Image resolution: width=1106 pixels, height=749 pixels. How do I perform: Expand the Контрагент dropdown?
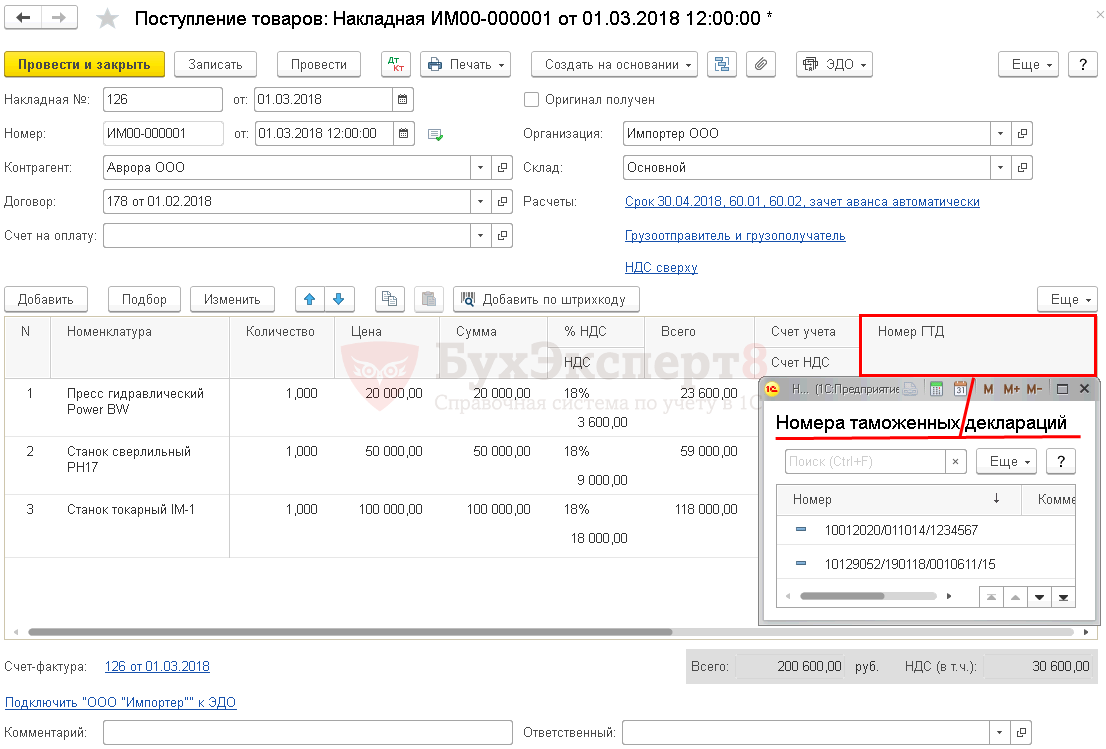pyautogui.click(x=480, y=168)
